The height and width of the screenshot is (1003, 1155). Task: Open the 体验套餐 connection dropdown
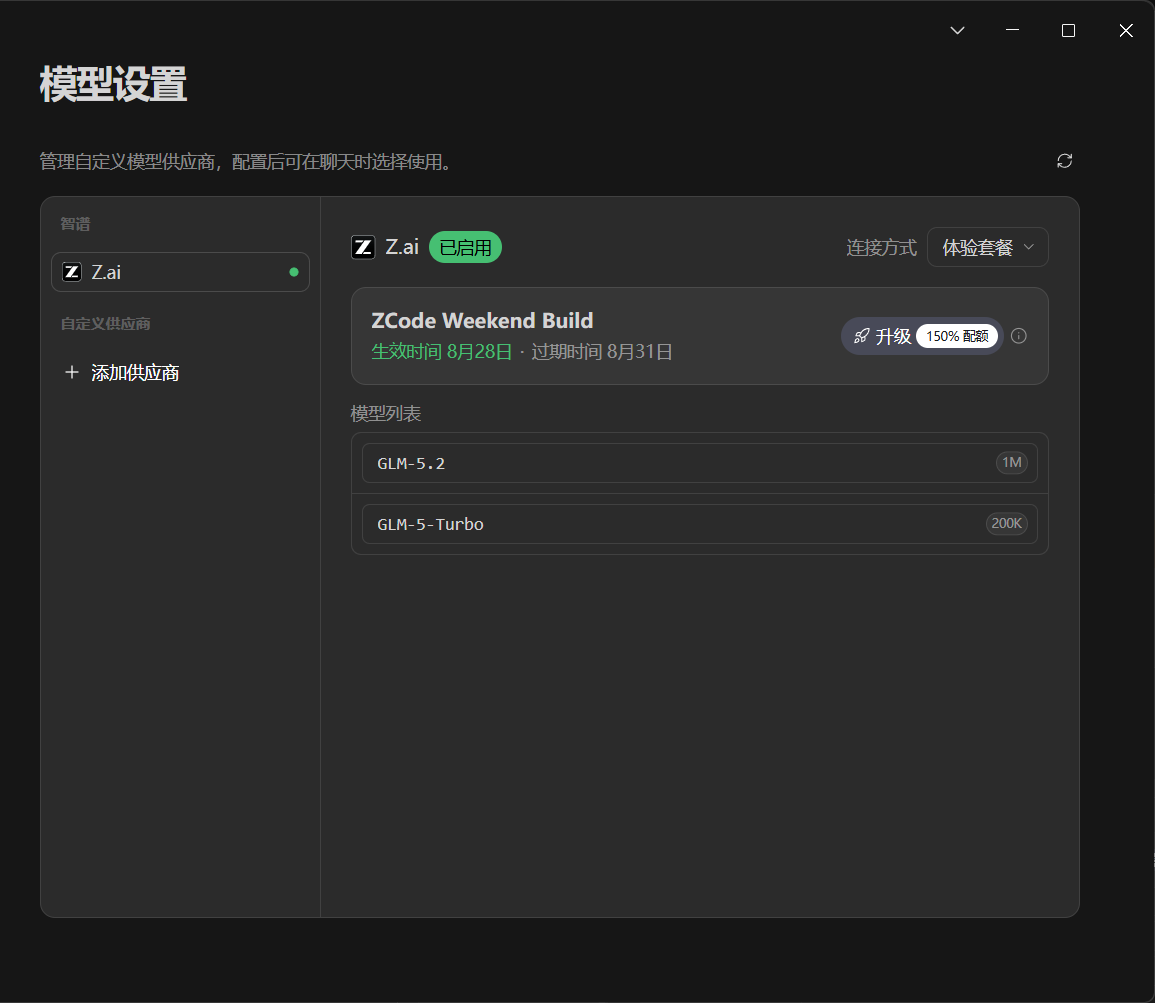(x=987, y=247)
